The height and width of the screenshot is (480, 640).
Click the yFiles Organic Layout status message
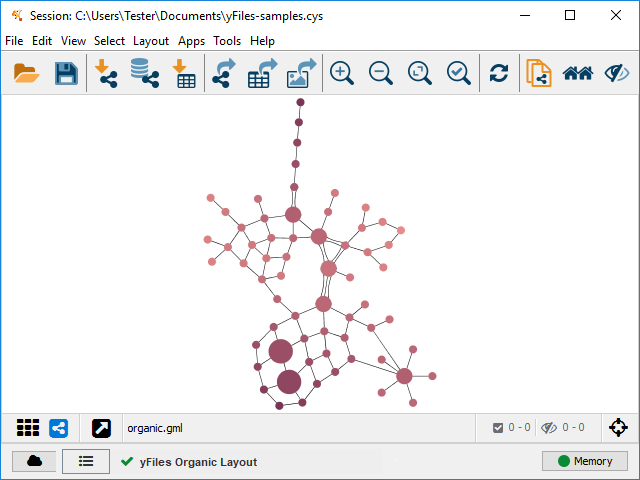coord(198,462)
